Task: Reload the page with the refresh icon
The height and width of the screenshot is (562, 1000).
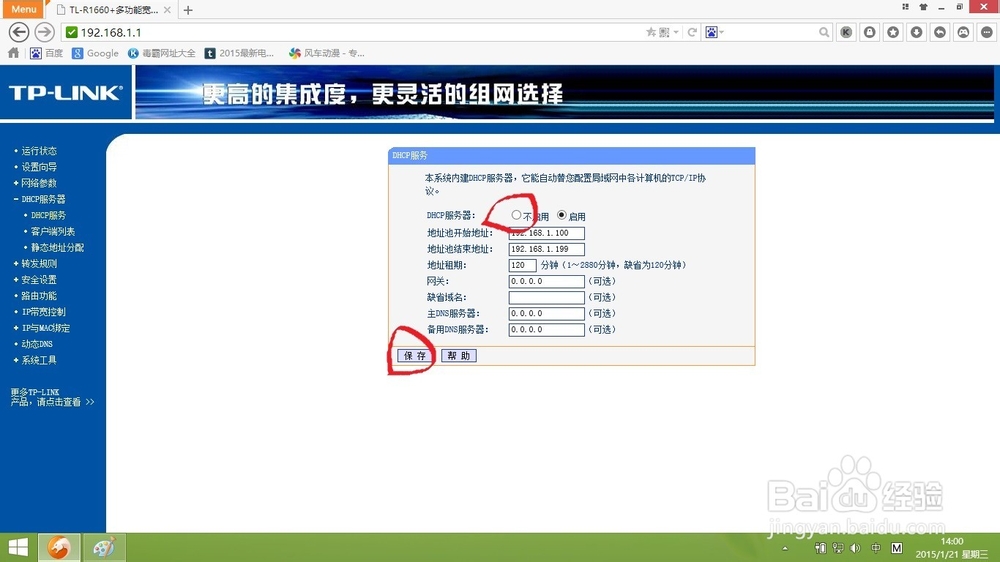Action: coord(692,32)
